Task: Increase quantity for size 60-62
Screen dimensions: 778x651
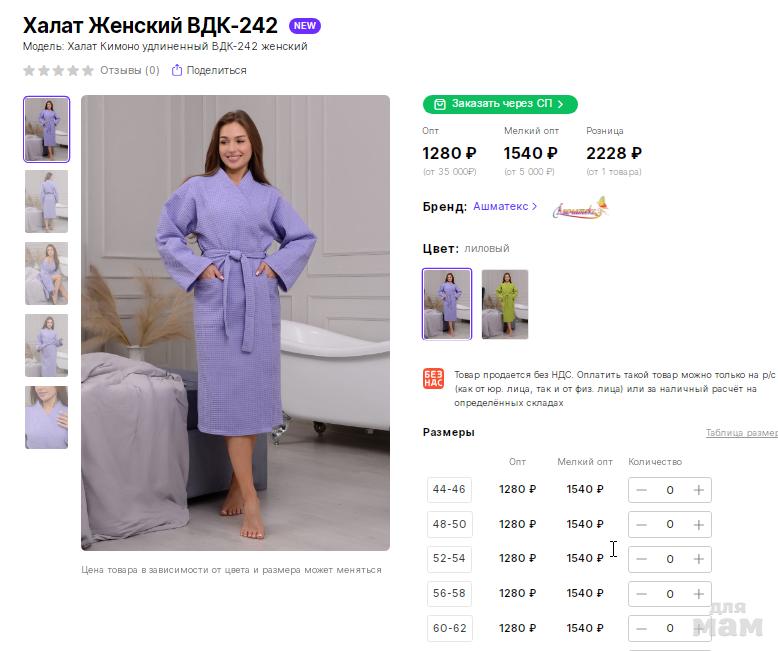Action: tap(698, 629)
